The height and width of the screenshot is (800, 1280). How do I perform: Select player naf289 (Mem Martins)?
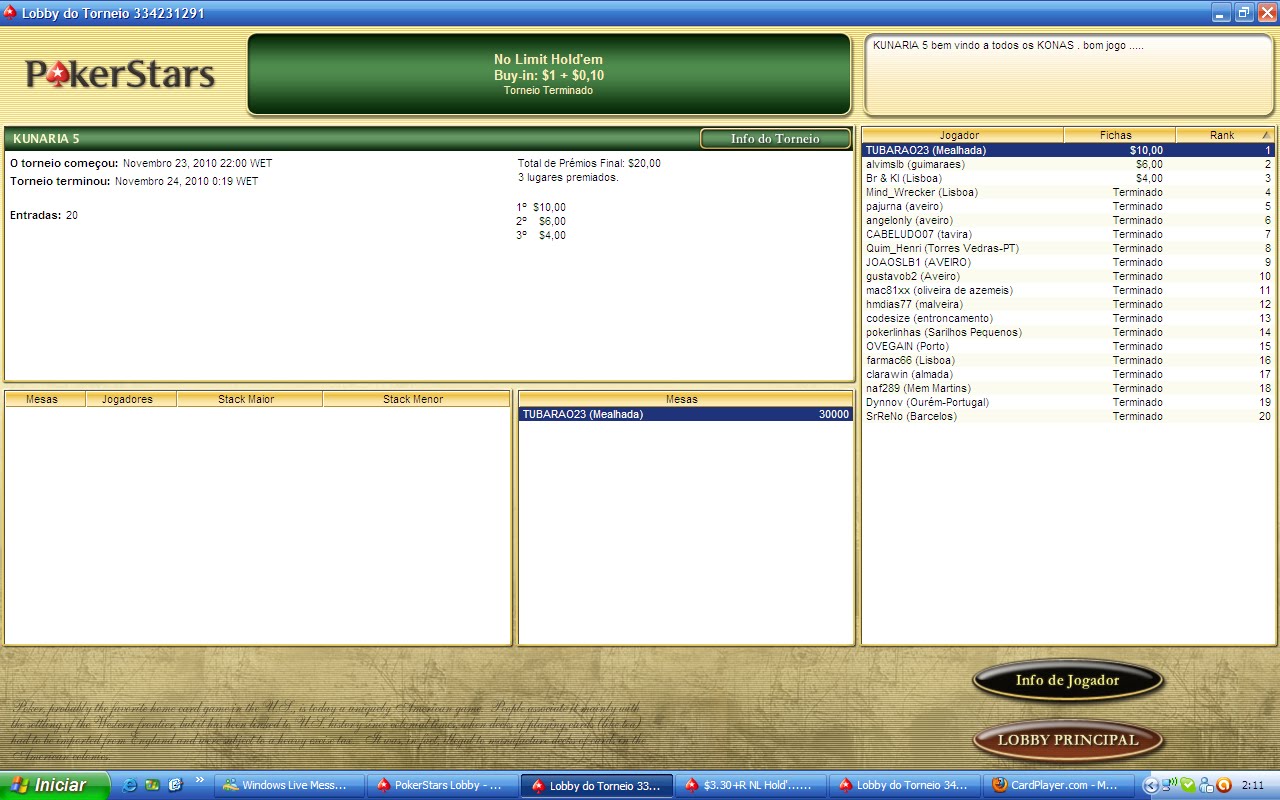tap(1068, 388)
